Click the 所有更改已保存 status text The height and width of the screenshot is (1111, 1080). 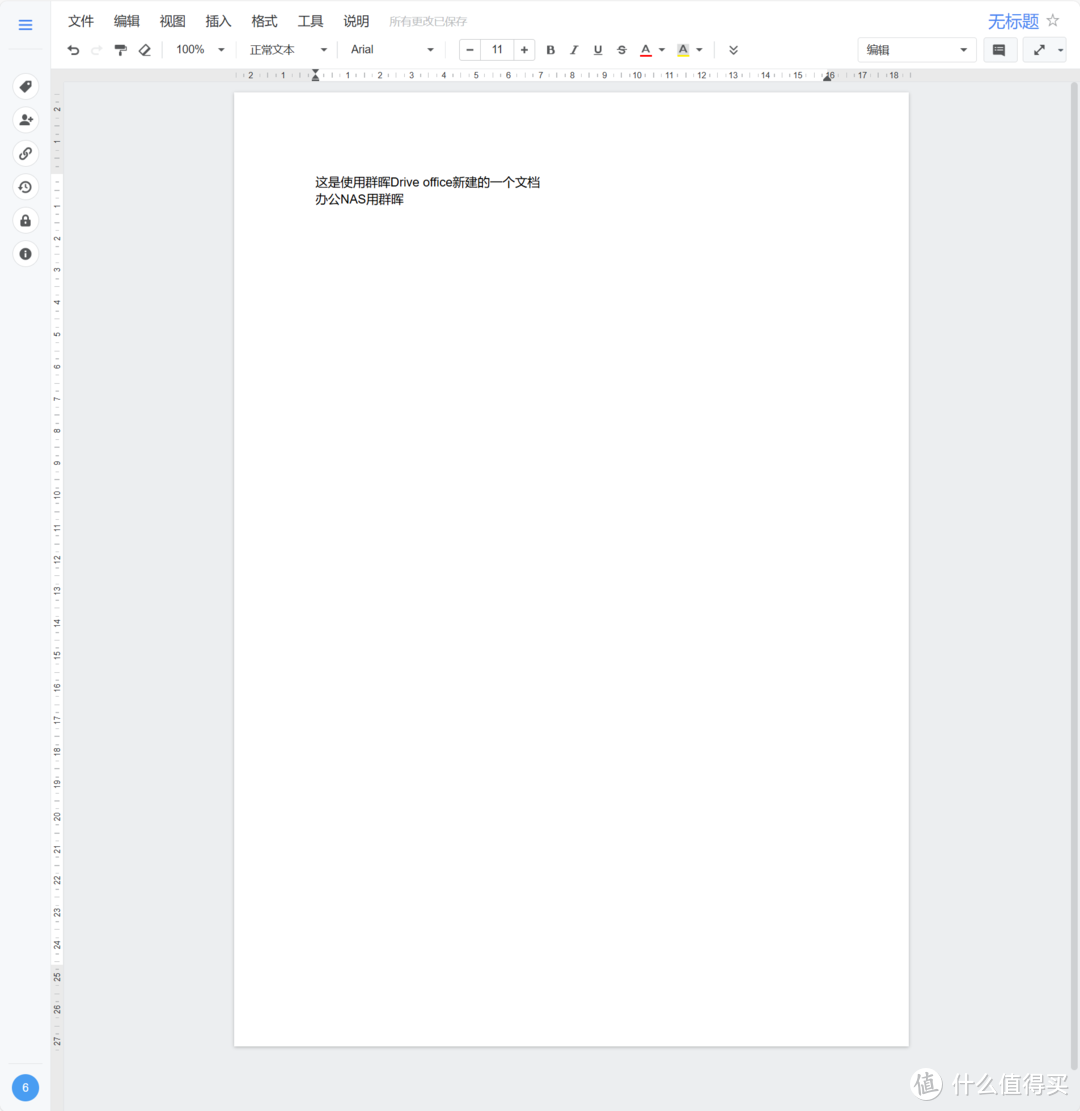[428, 21]
